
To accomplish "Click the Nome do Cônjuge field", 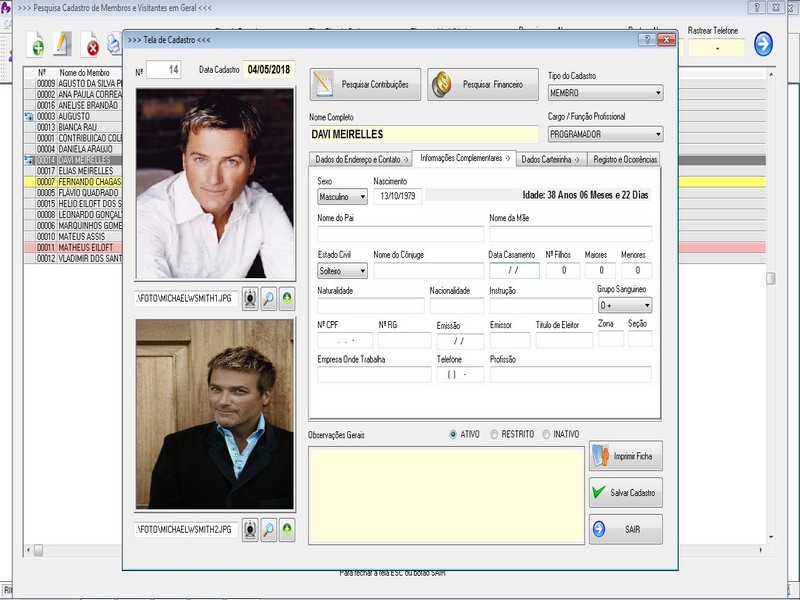I will tap(429, 271).
